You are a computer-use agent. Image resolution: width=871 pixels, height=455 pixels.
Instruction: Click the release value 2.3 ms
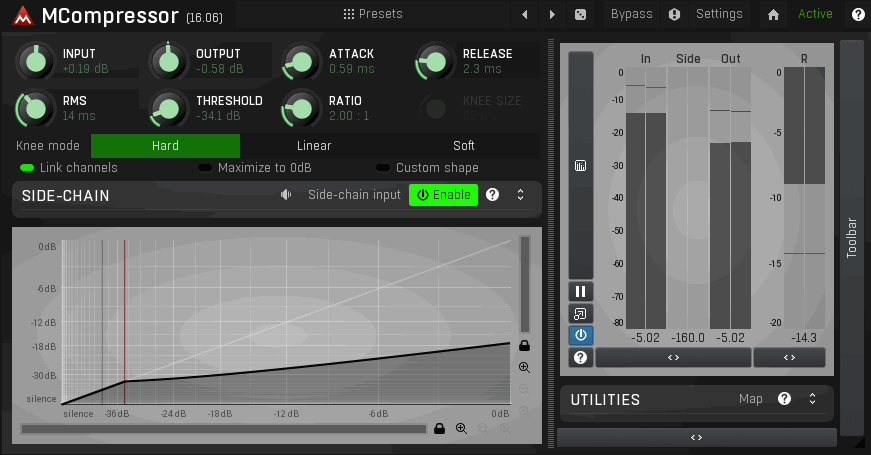[482, 69]
